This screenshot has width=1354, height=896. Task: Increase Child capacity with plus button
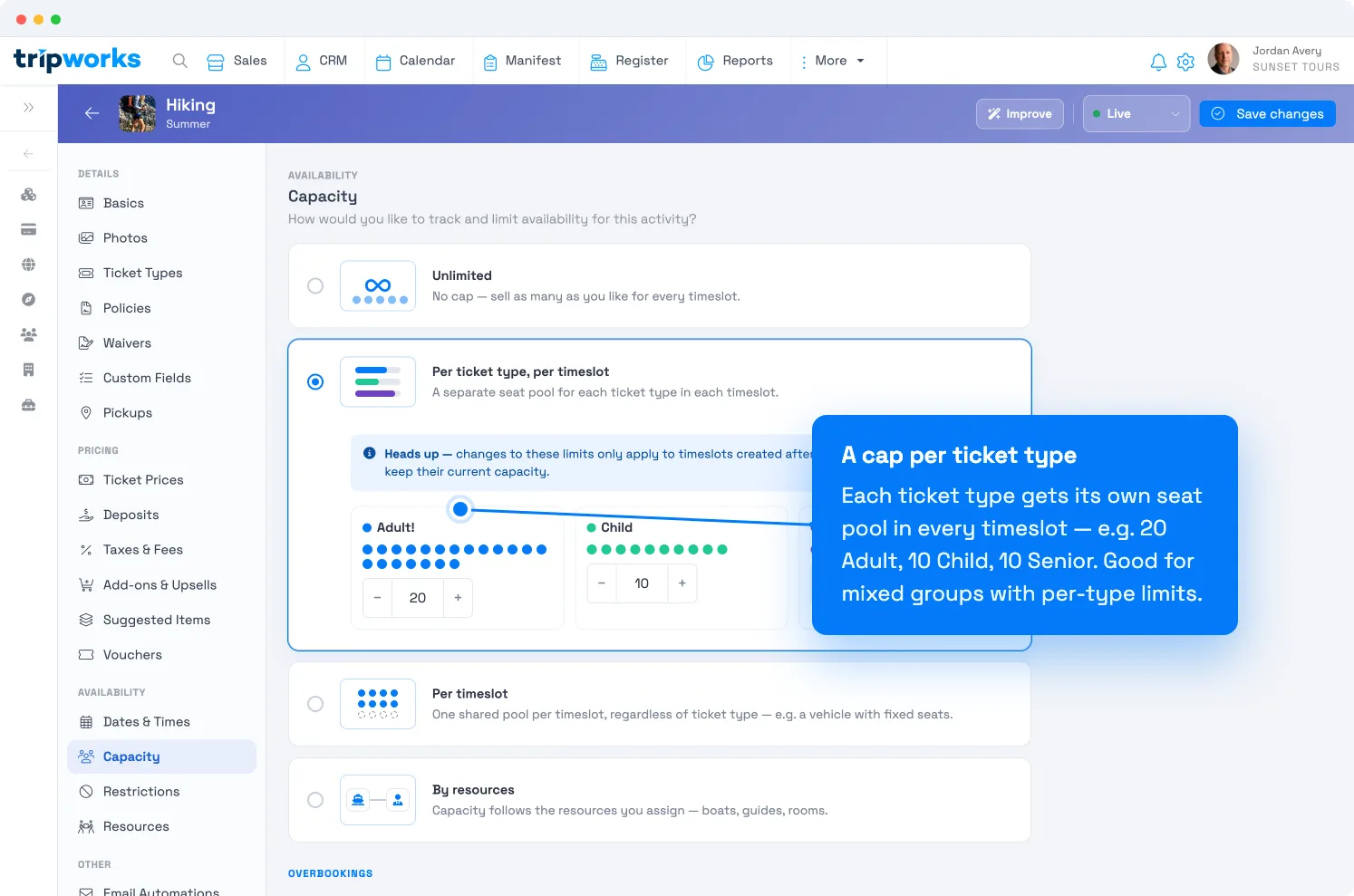tap(682, 583)
